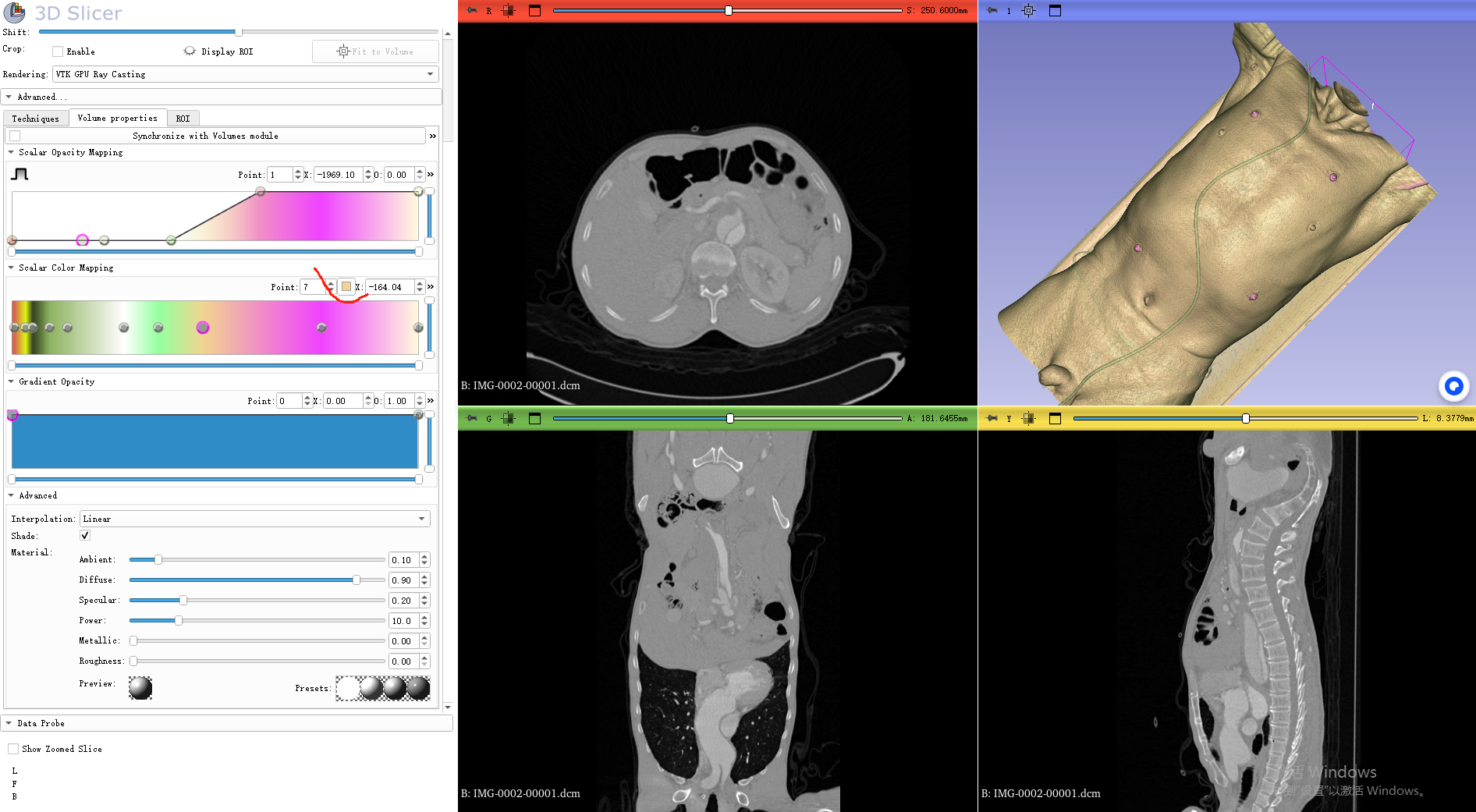Adjust the Specular slider handle
The image size is (1476, 812).
point(183,600)
